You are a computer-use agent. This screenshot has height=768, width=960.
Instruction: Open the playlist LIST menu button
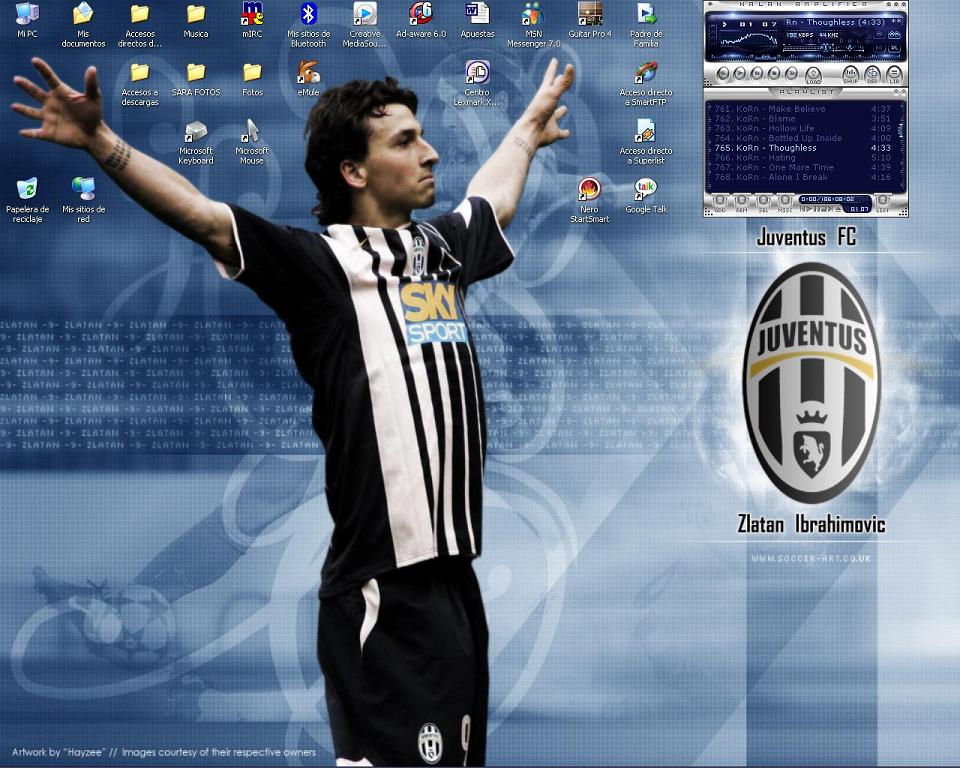point(883,203)
